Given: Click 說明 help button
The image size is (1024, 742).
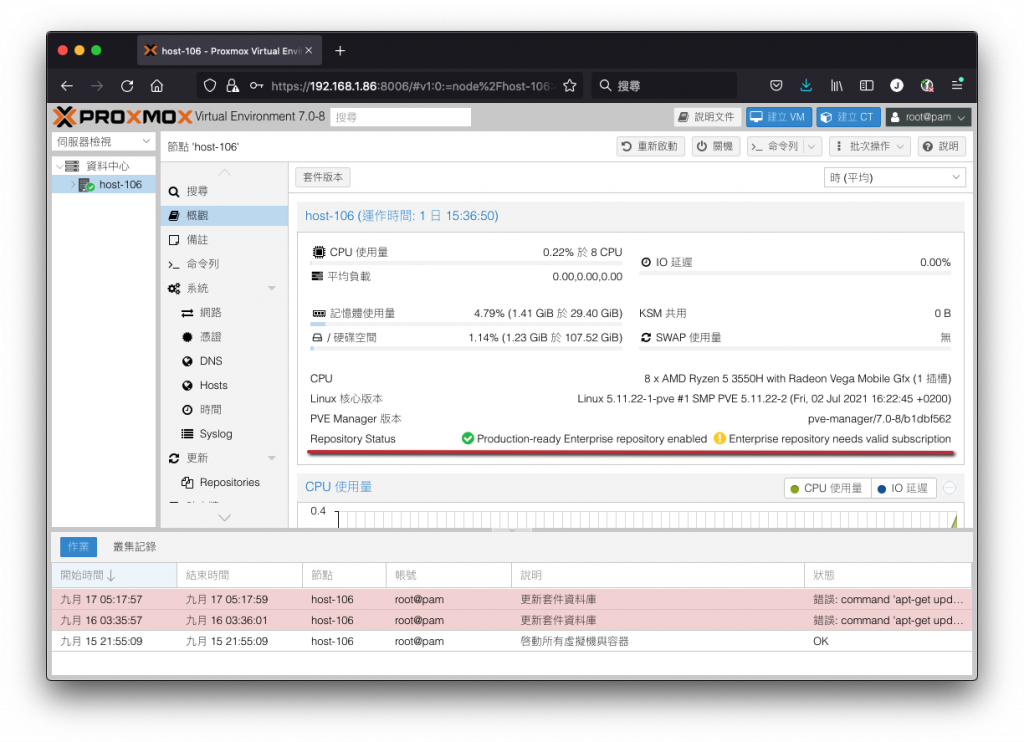Looking at the screenshot, I should (941, 146).
